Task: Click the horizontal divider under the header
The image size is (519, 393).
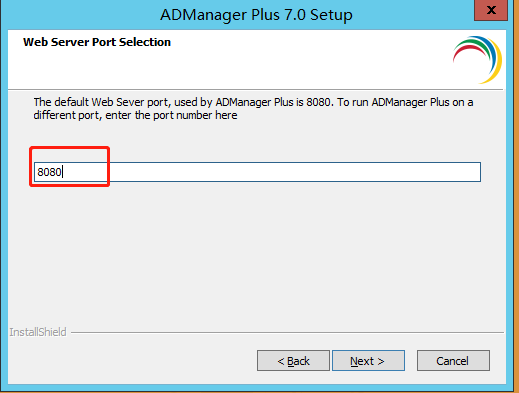Action: 256,90
